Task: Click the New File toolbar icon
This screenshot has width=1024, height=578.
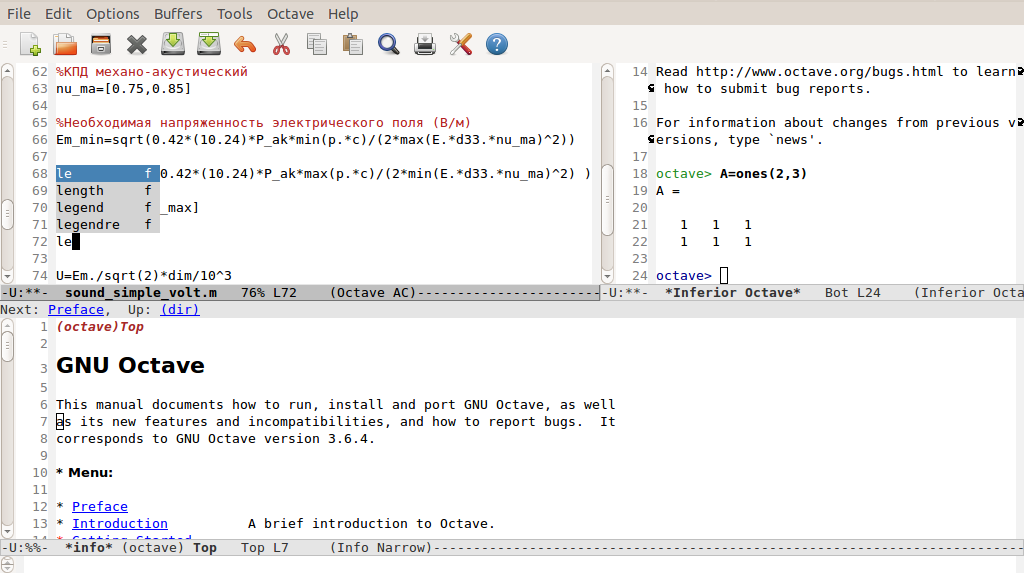Action: 29,44
